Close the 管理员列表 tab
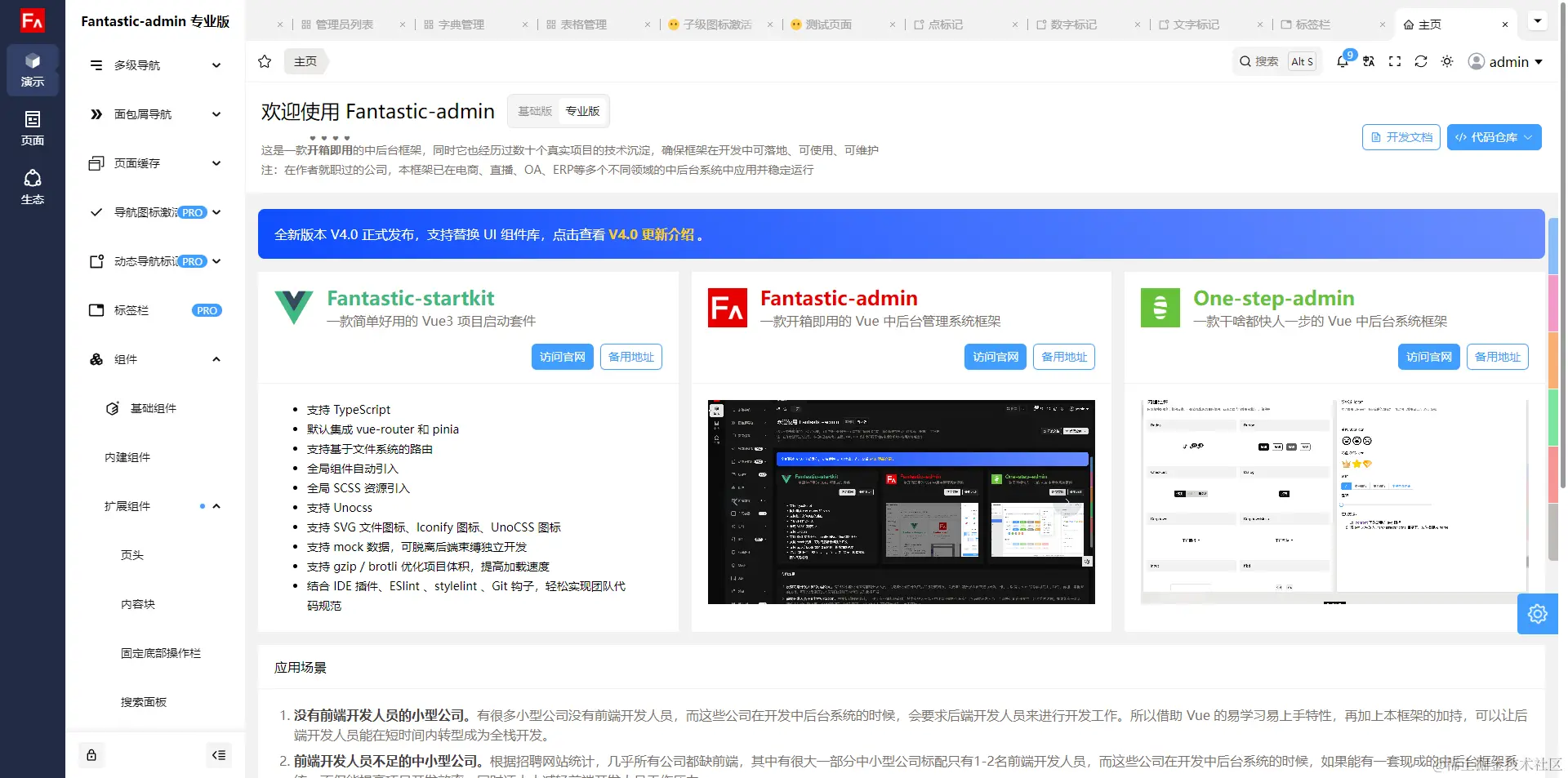The height and width of the screenshot is (778, 1568). (x=403, y=24)
